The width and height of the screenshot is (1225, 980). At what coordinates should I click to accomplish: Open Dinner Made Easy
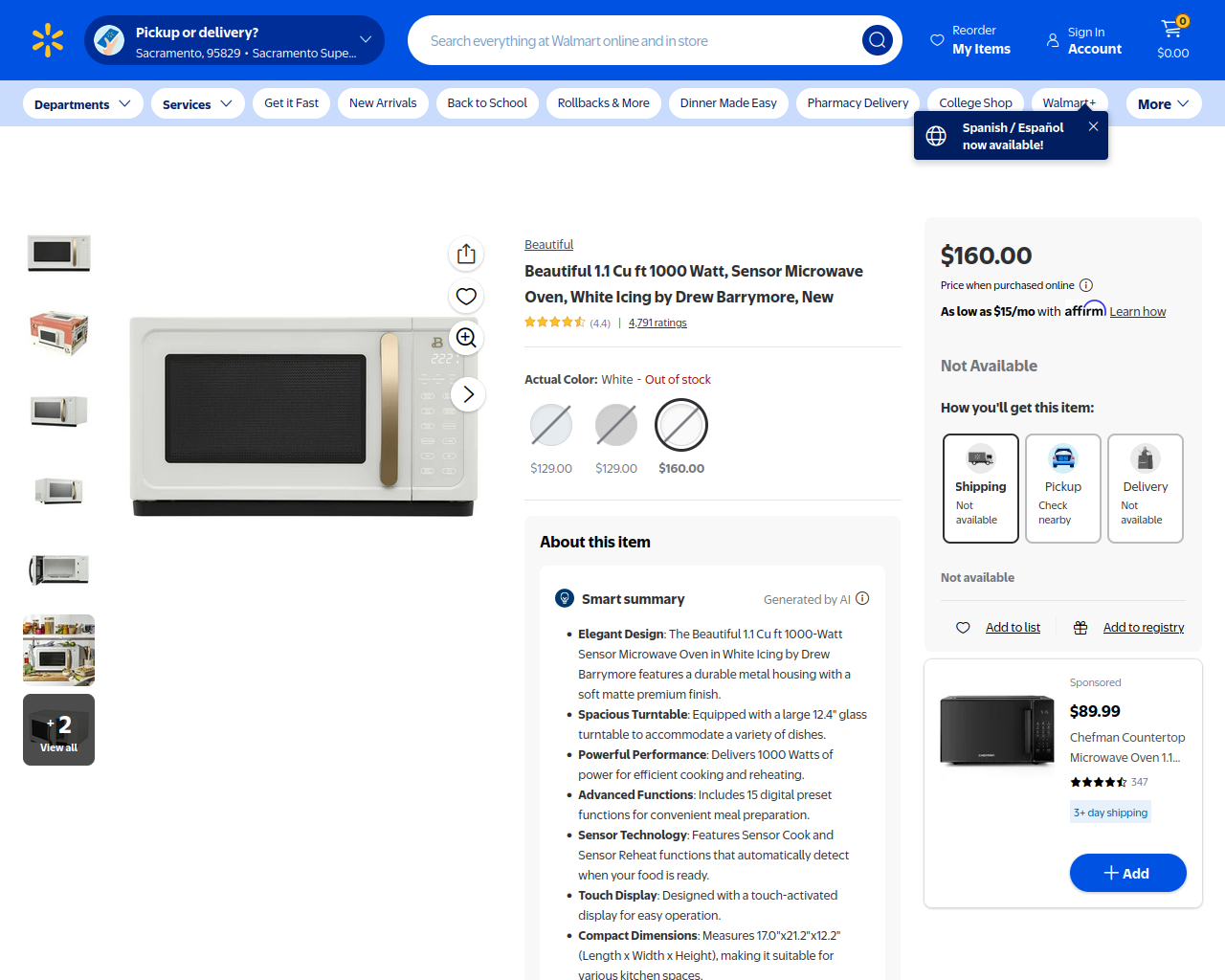pos(728,103)
